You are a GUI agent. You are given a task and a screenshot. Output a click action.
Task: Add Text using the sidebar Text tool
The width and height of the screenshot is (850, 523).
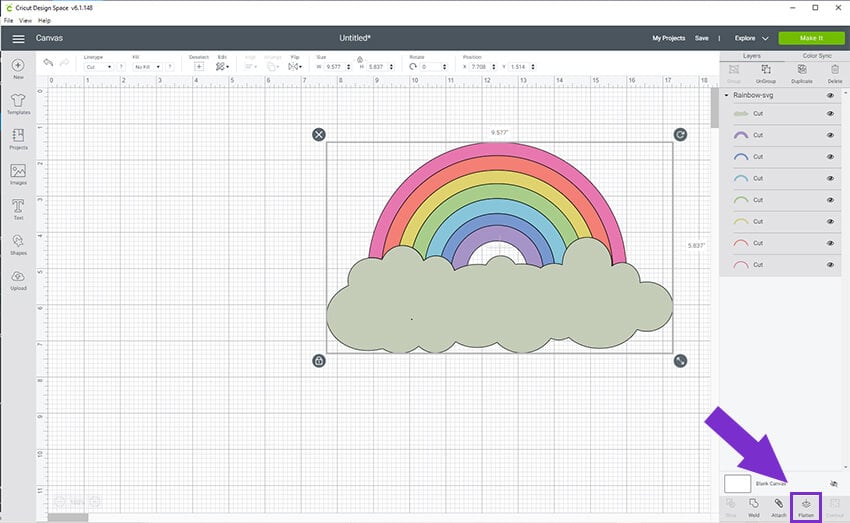pos(18,209)
